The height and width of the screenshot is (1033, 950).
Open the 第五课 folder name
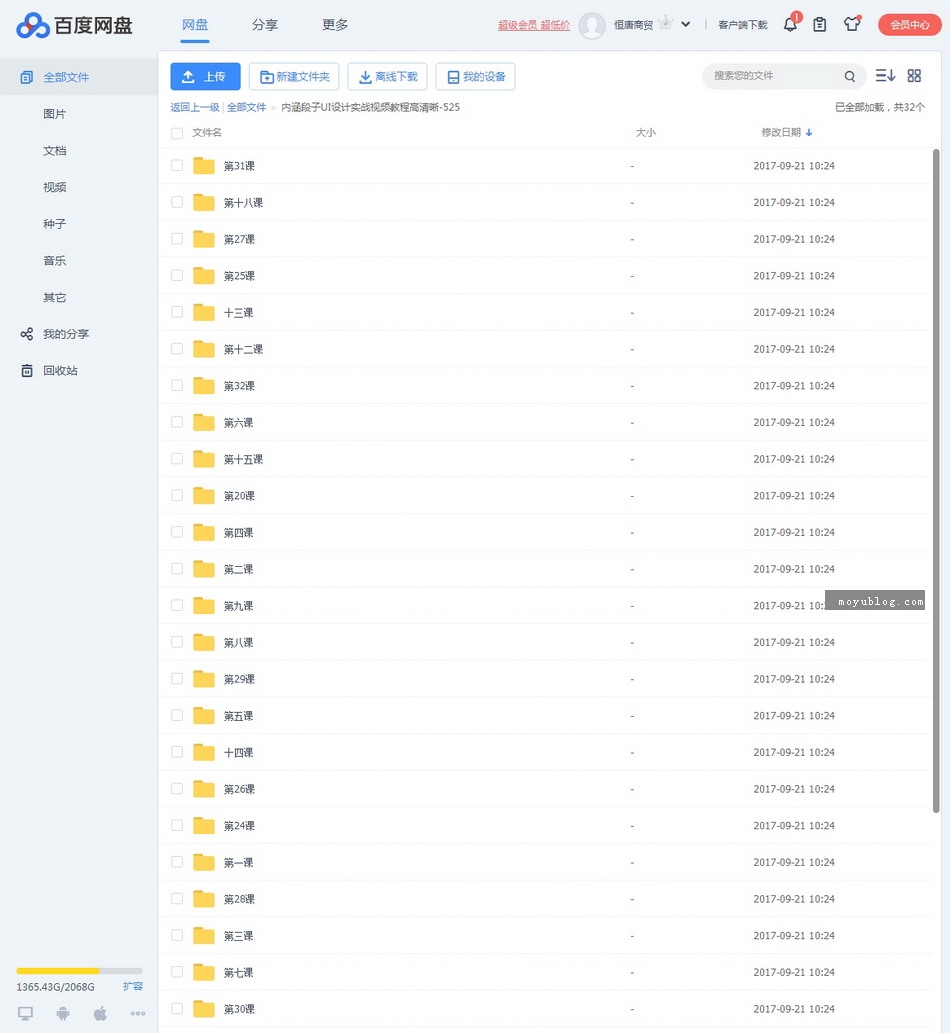[238, 716]
